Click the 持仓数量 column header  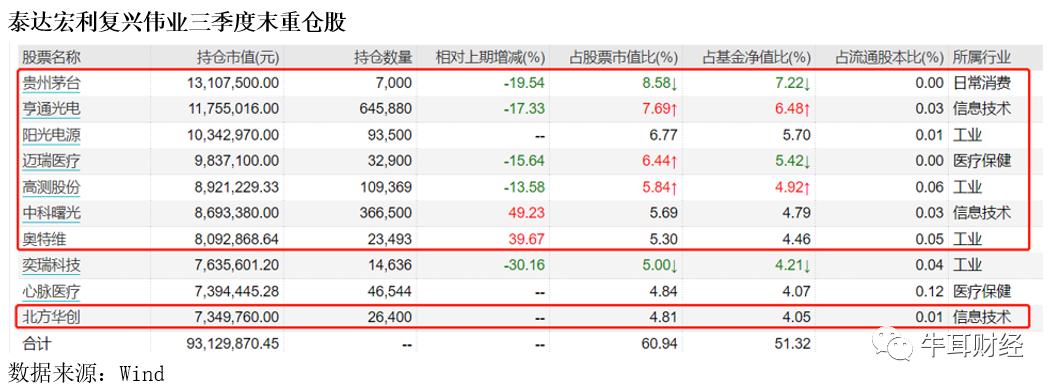pos(383,58)
